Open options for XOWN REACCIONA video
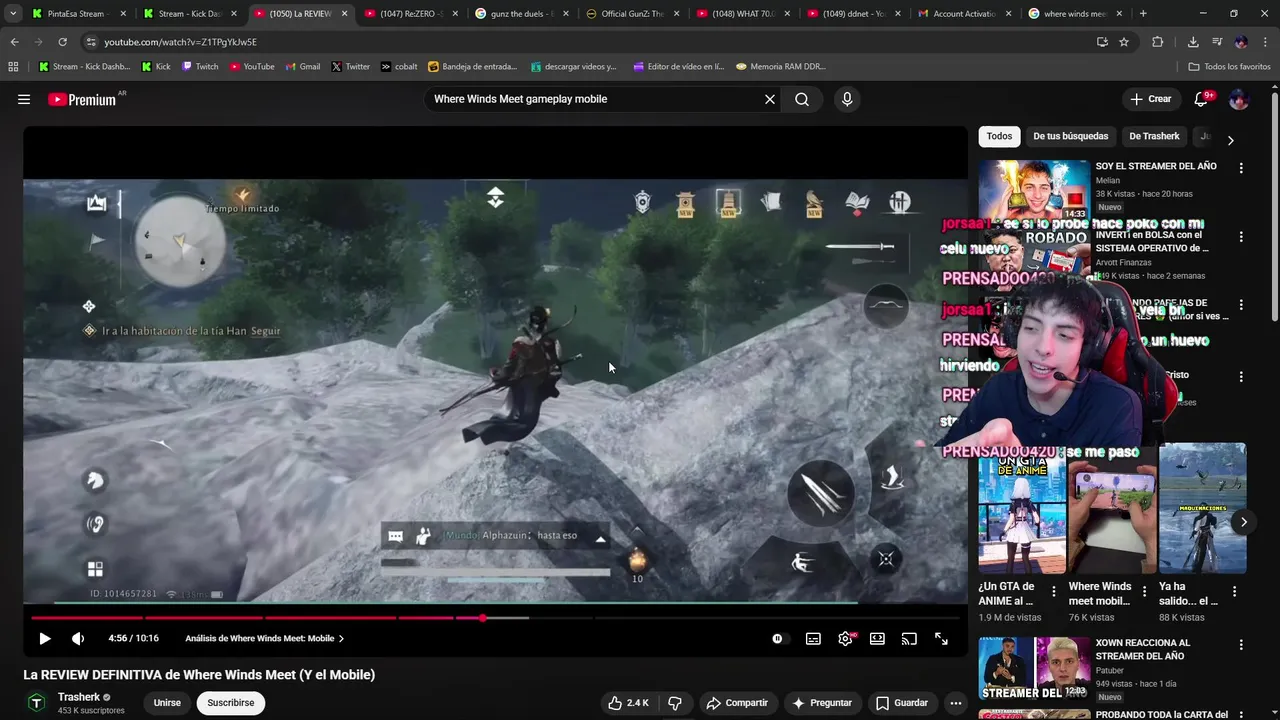Image resolution: width=1280 pixels, height=720 pixels. click(x=1241, y=645)
